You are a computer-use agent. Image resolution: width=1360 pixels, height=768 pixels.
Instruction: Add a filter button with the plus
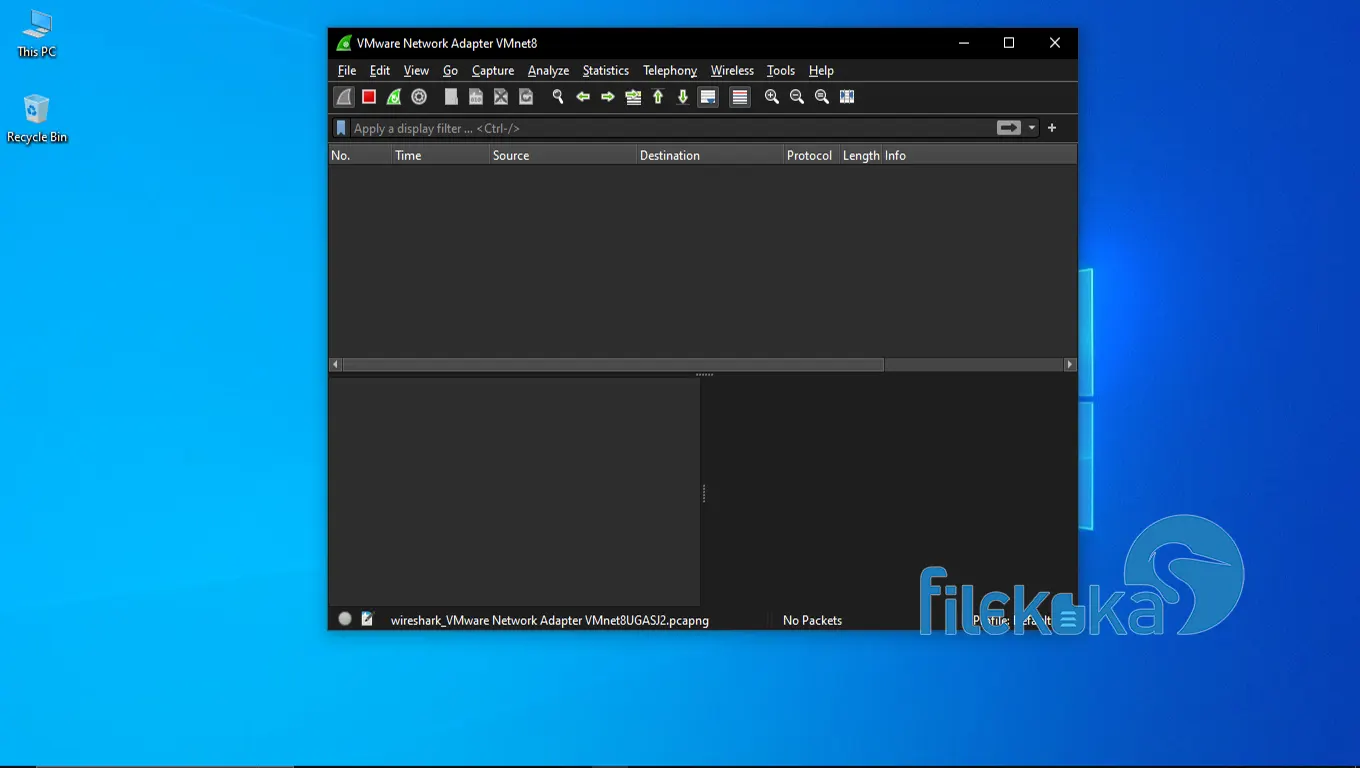click(x=1052, y=128)
